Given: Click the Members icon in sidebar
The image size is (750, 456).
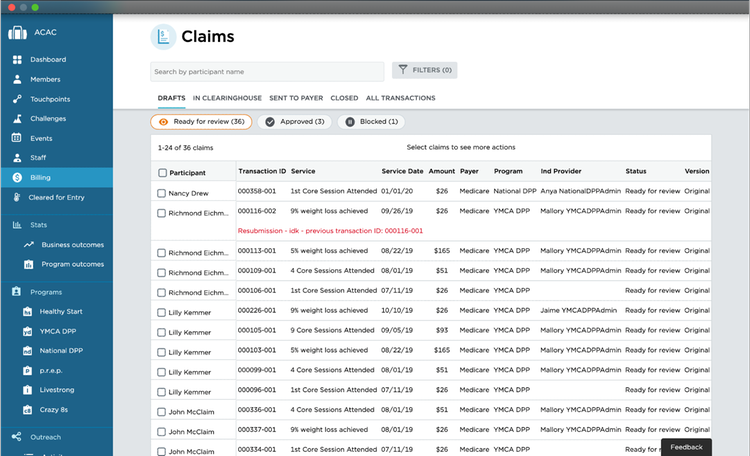Looking at the screenshot, I should (17, 79).
